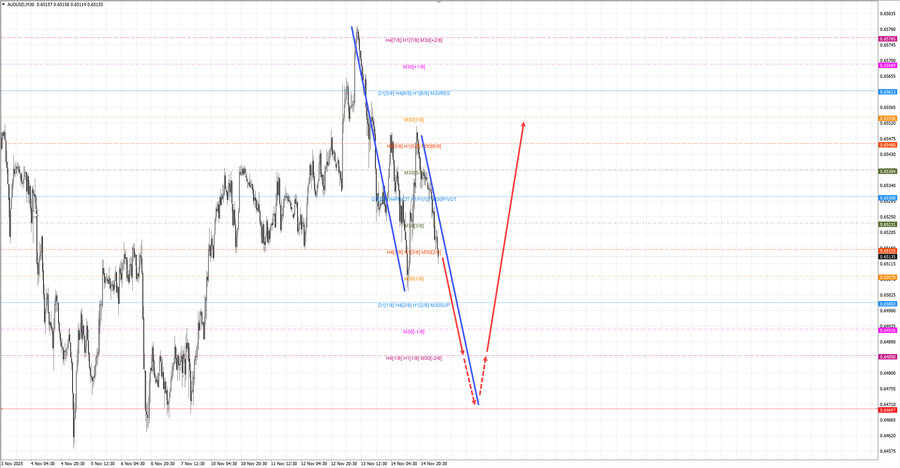Click the blue 0.65002 price tag
900x468 pixels.
(x=888, y=304)
